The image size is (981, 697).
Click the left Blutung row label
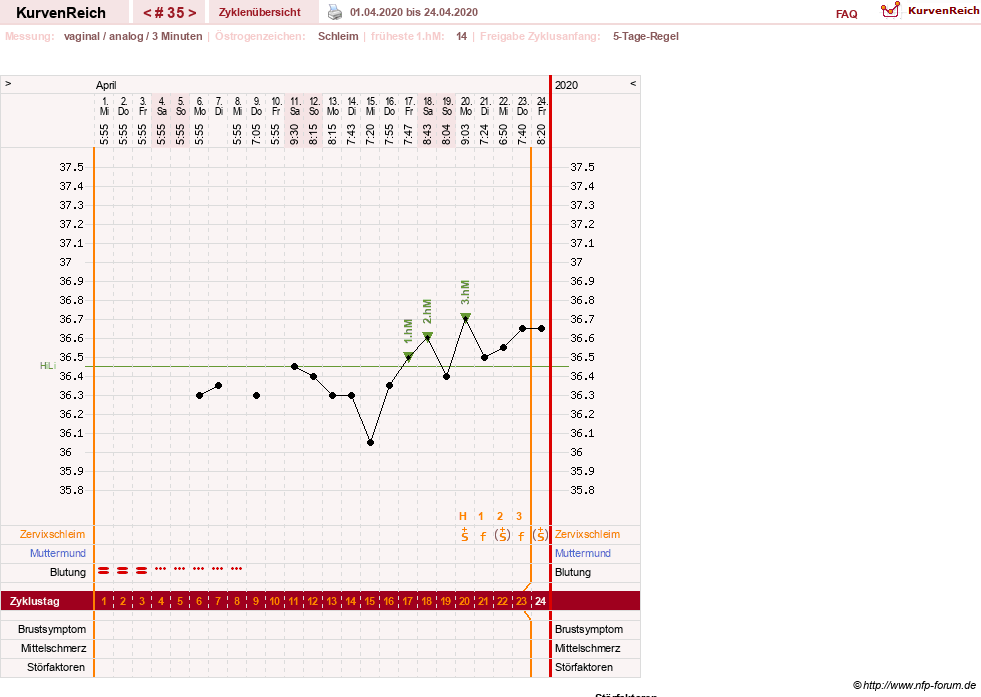pos(68,572)
